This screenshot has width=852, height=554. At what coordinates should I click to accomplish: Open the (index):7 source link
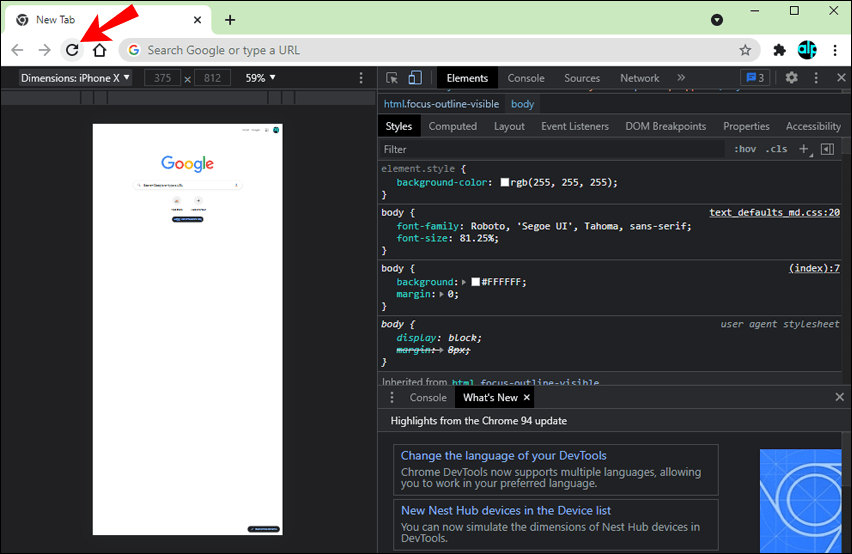pyautogui.click(x=814, y=268)
